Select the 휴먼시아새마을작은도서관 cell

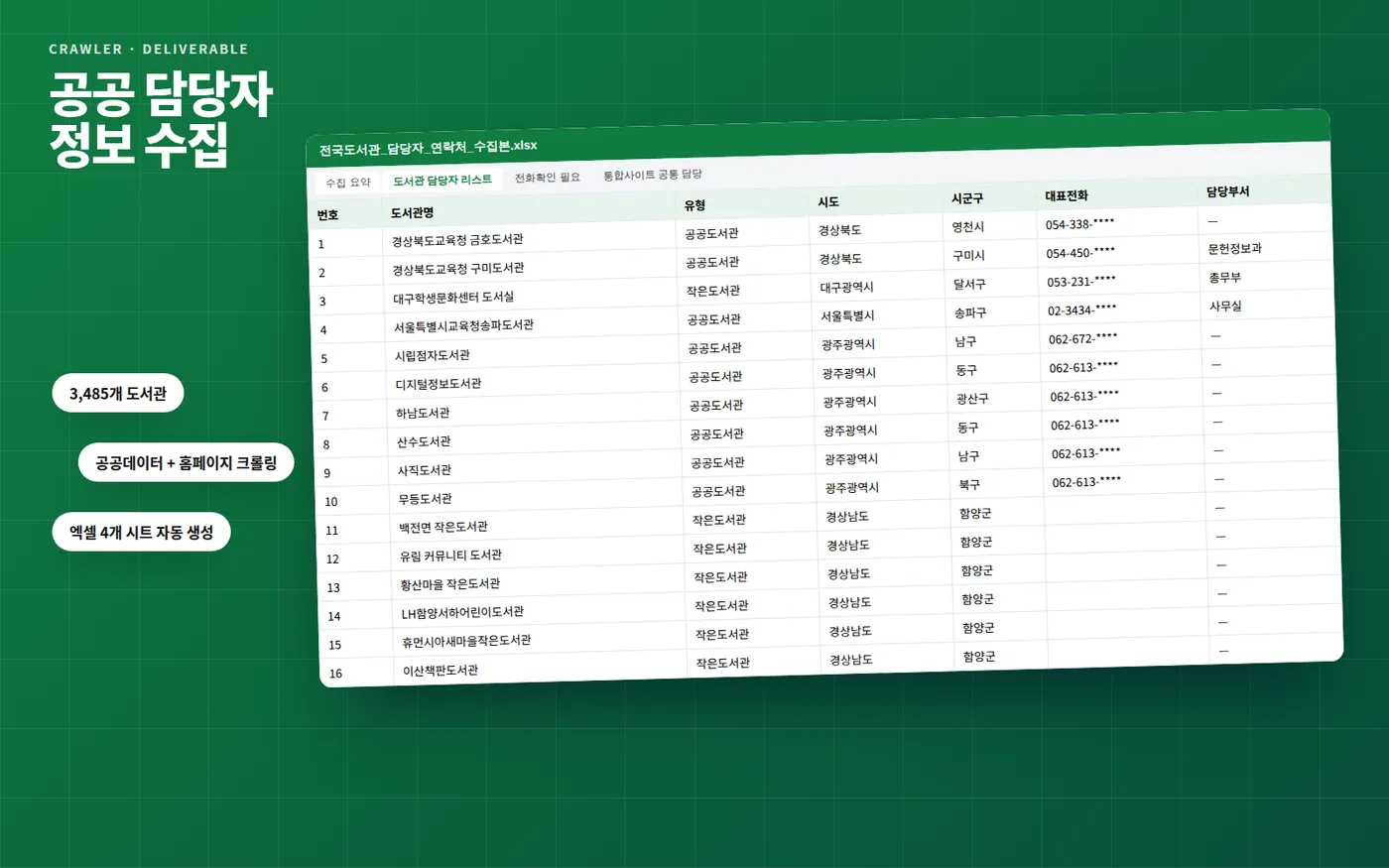click(466, 641)
